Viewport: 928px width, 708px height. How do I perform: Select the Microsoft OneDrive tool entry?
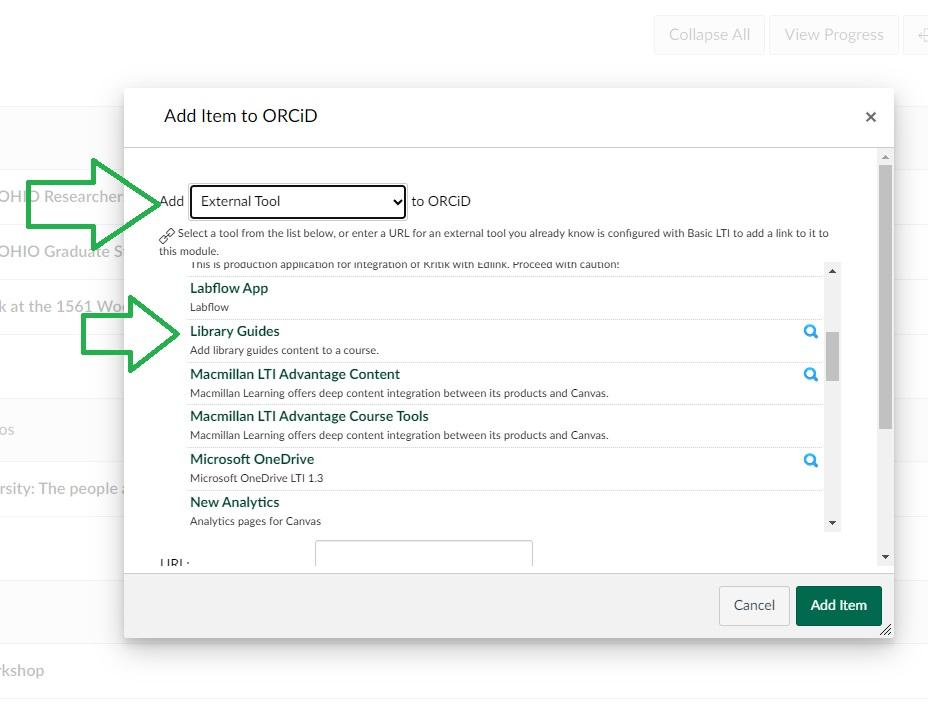(x=252, y=459)
